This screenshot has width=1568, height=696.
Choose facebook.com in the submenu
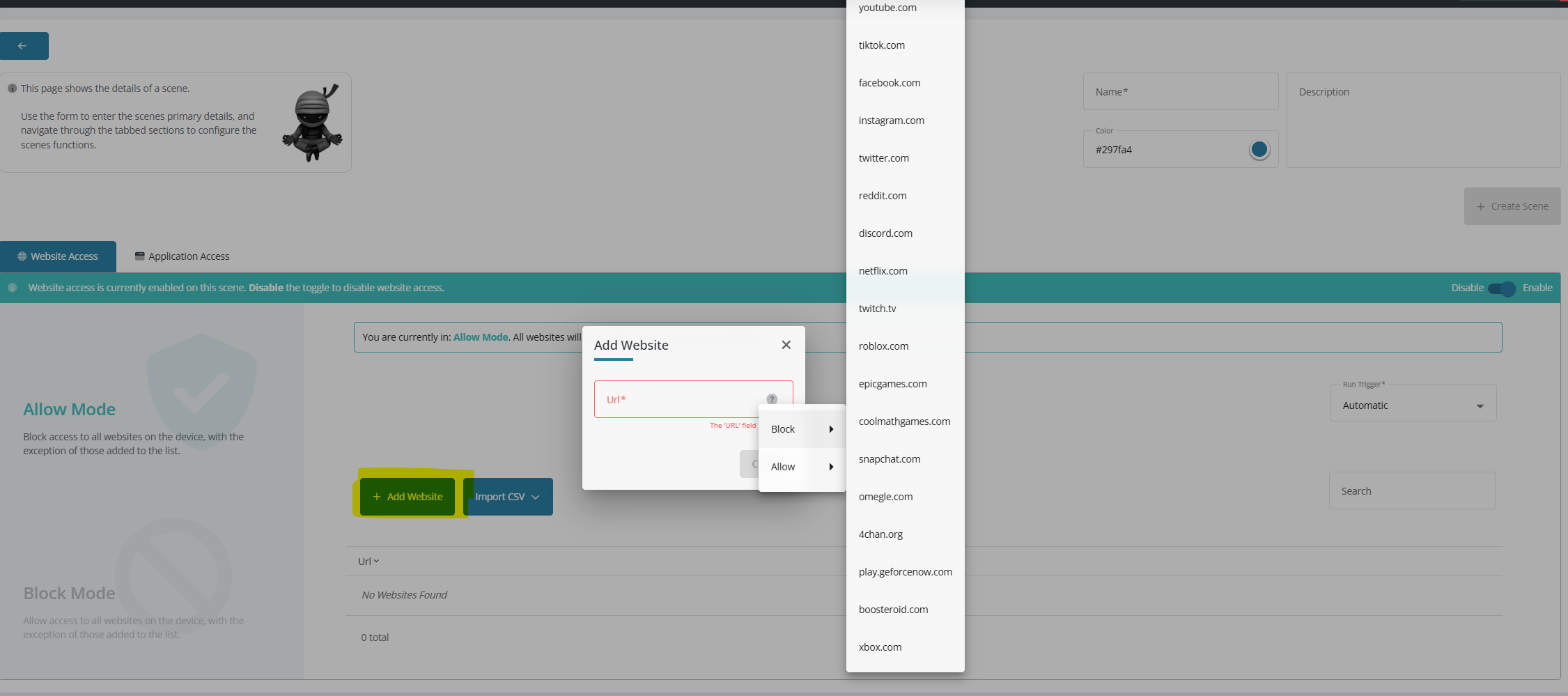(x=905, y=83)
